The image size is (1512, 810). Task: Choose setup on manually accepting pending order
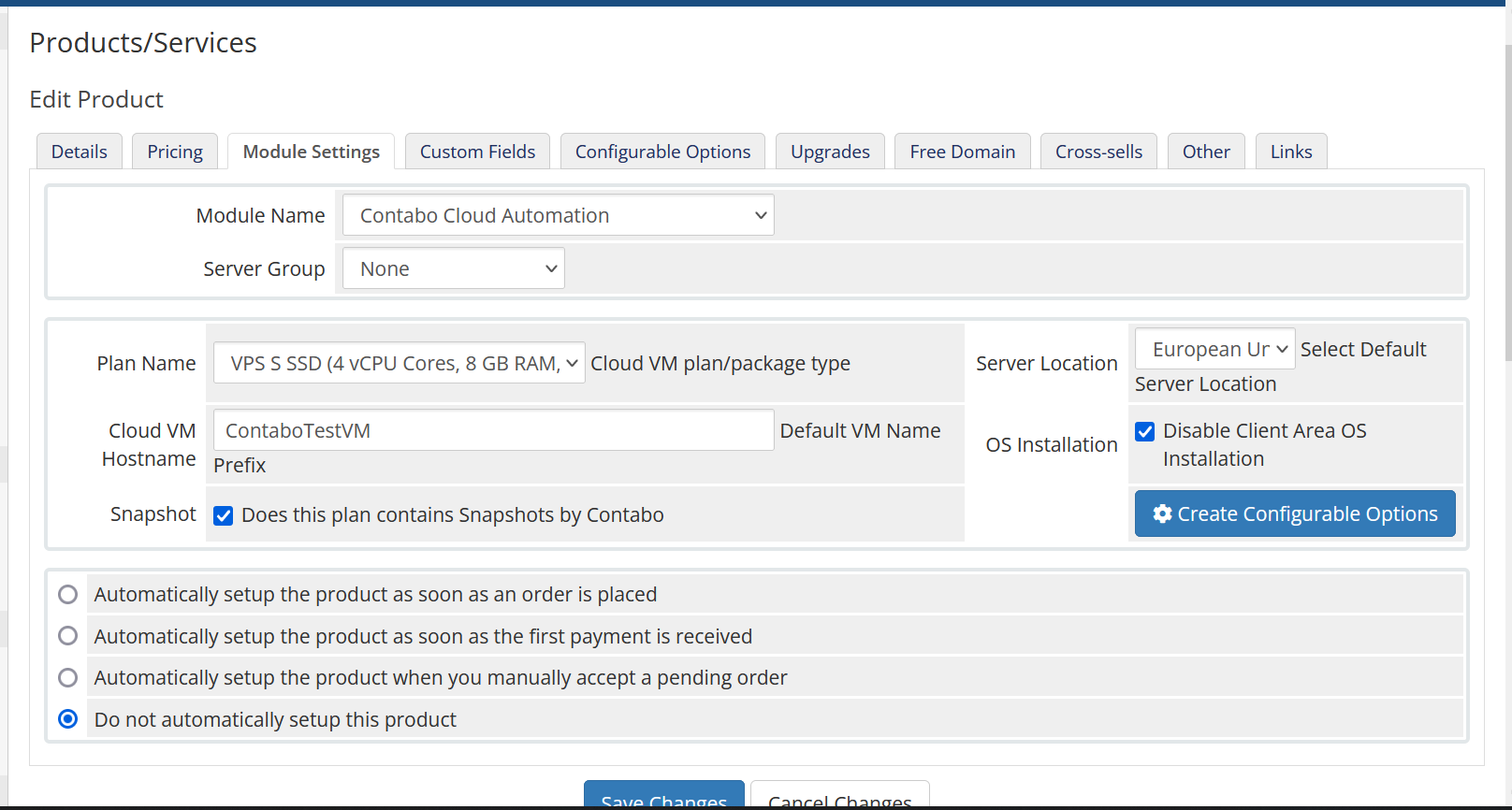[x=67, y=677]
